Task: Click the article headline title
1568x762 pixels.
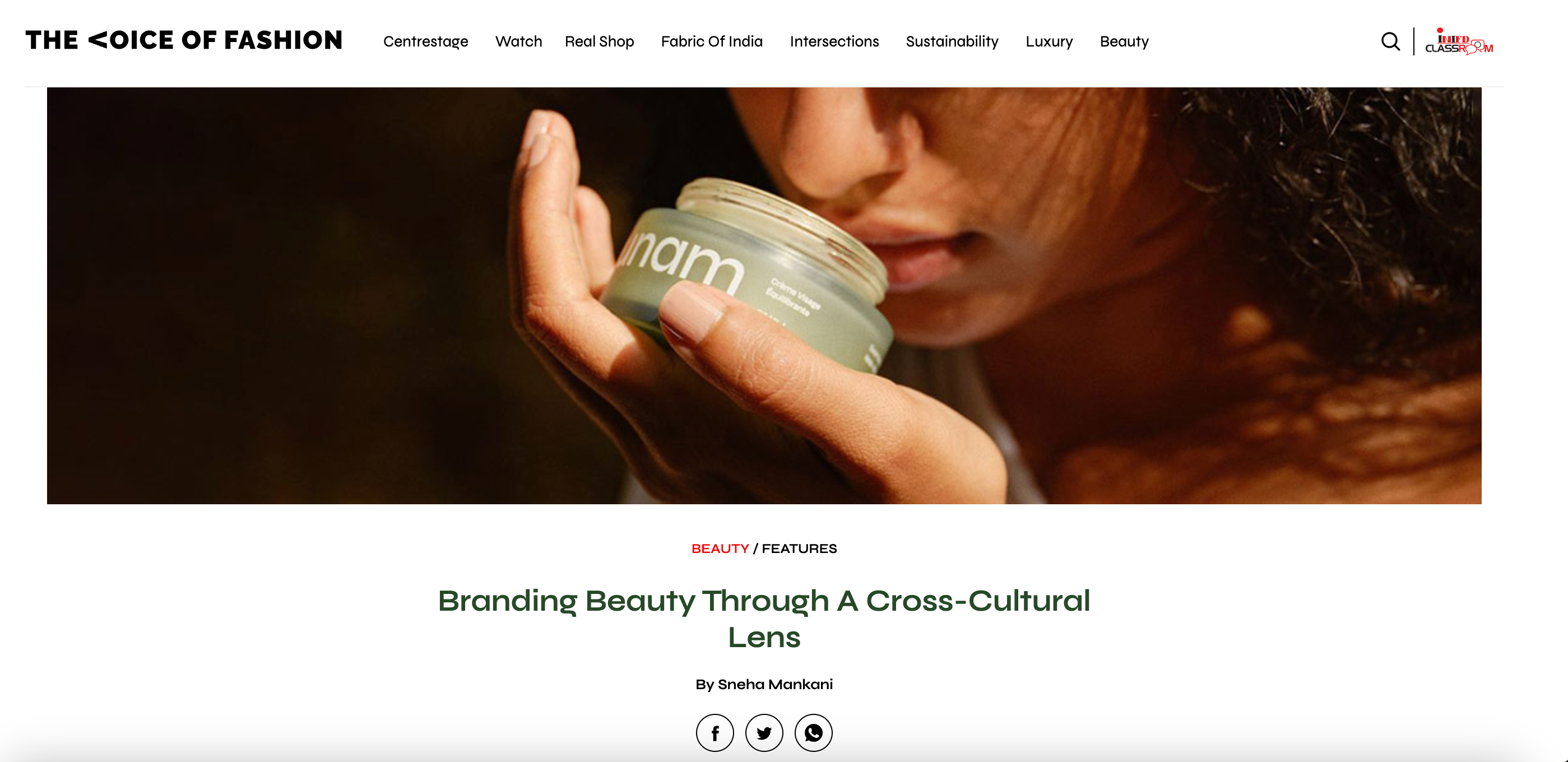Action: pos(764,619)
